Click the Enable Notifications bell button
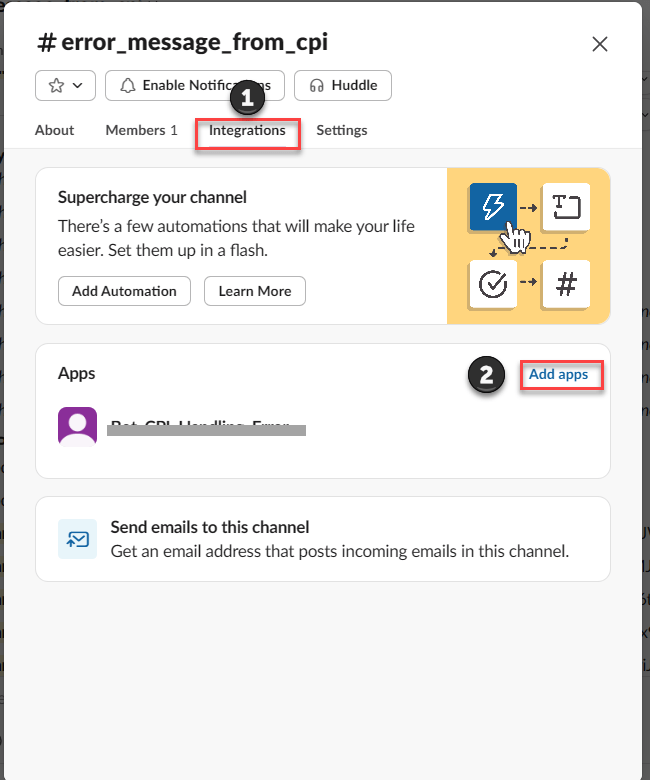 tap(194, 86)
